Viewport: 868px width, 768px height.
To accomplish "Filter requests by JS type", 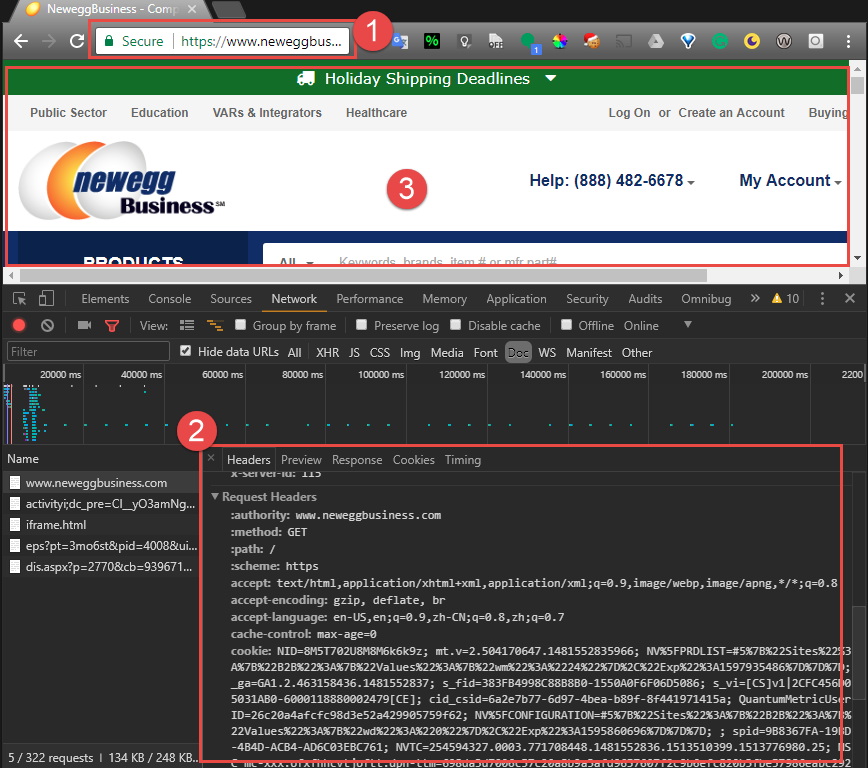I will click(354, 353).
